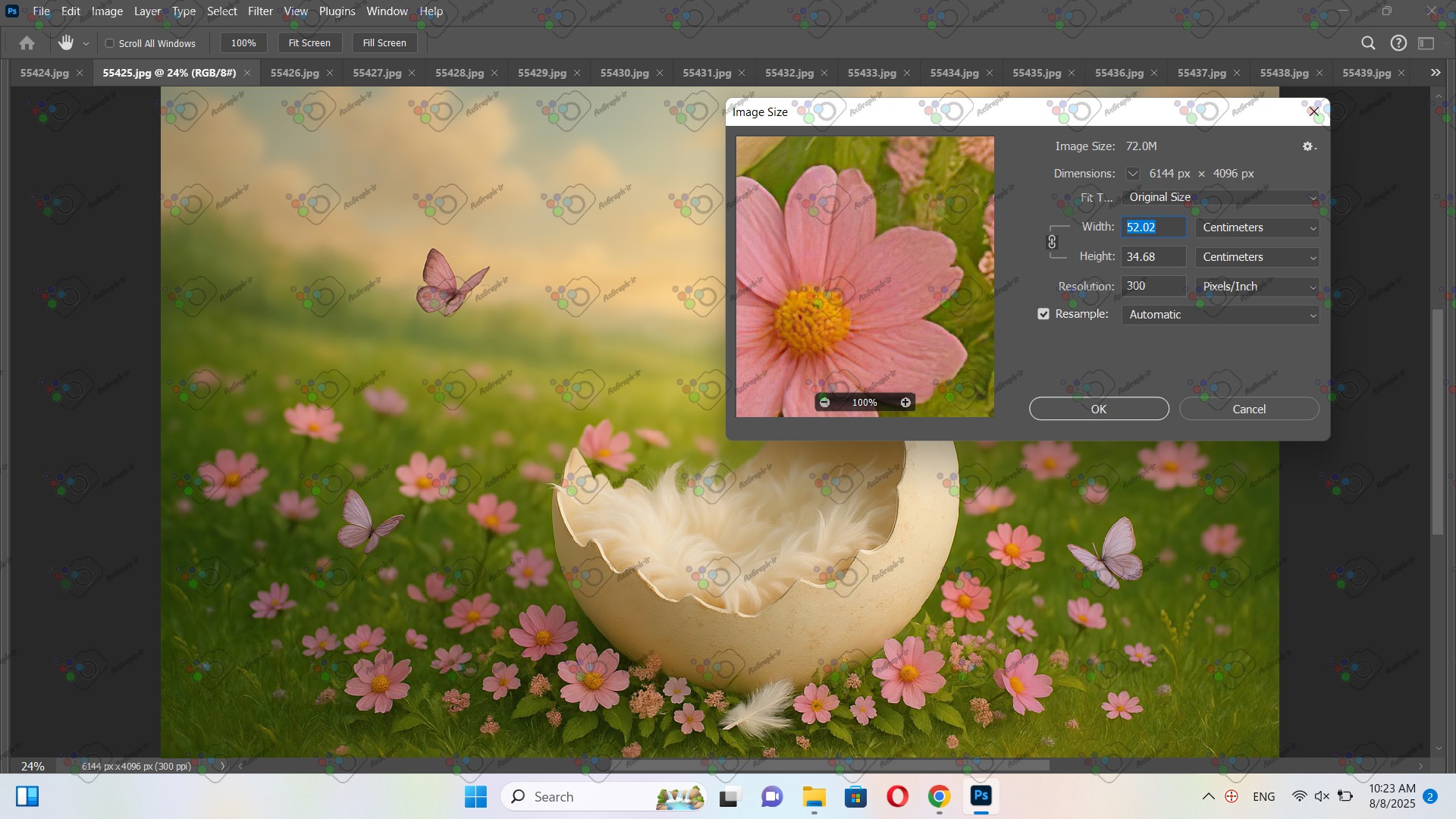Open the Fit To Original Size dropdown
The image size is (1456, 819).
(1219, 197)
